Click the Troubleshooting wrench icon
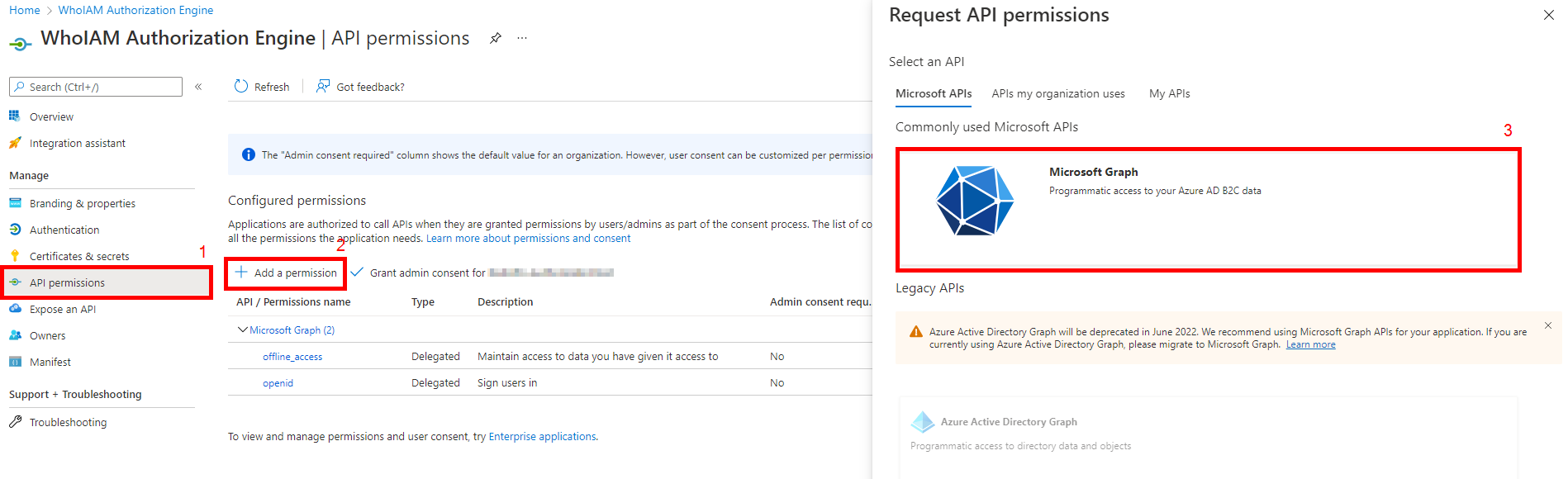 pyautogui.click(x=15, y=422)
